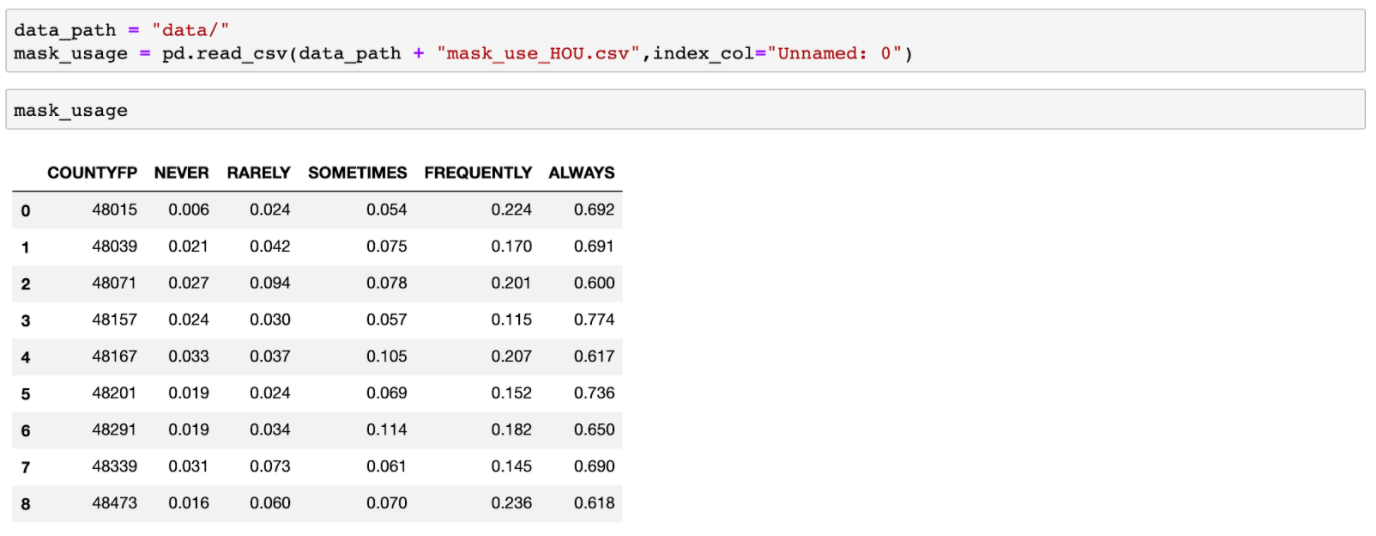The width and height of the screenshot is (1376, 536).
Task: Click the county code 48201 cell
Action: coord(114,393)
